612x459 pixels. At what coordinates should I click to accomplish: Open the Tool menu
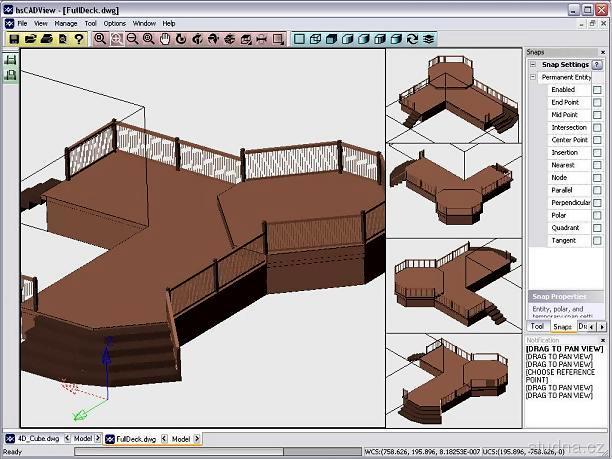click(90, 23)
